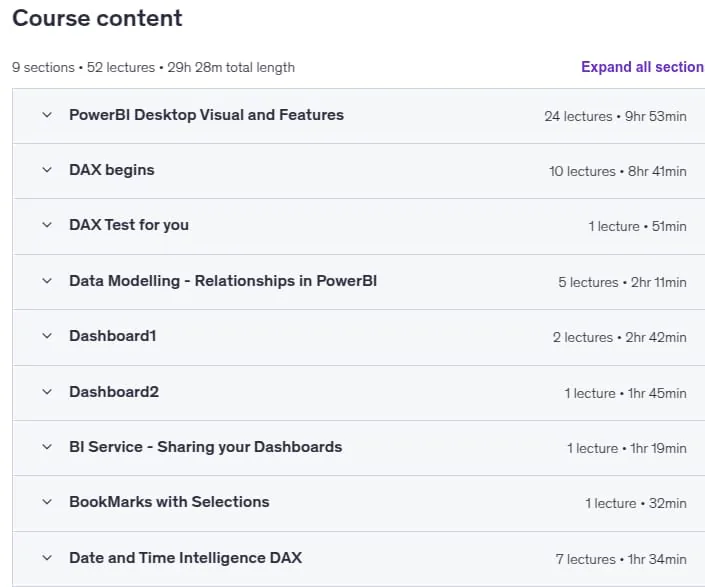This screenshot has width=705, height=587.
Task: Click the '10 lectures • 8hr 41min' text
Action: pyautogui.click(x=617, y=171)
